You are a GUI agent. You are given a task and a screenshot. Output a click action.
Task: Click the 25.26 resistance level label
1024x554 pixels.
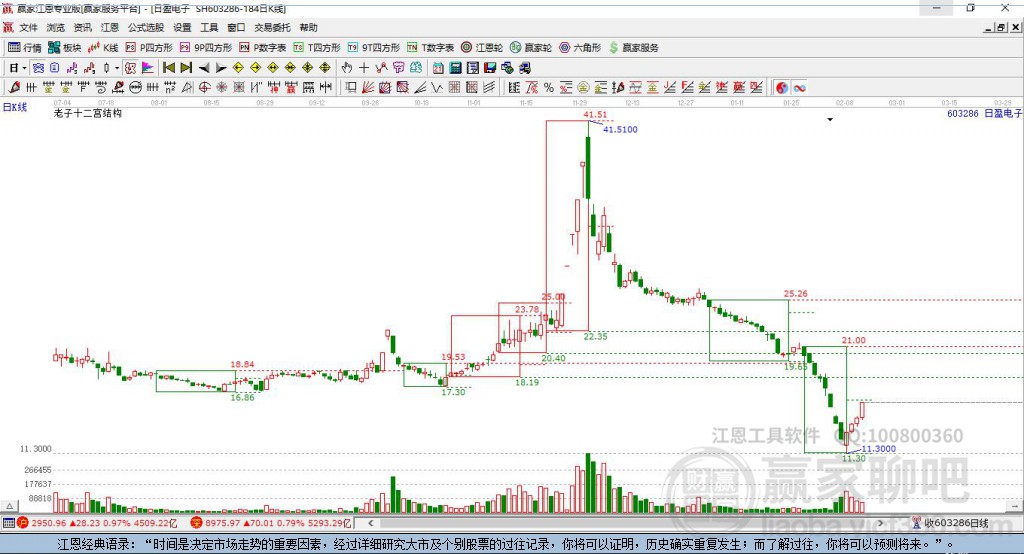(795, 294)
